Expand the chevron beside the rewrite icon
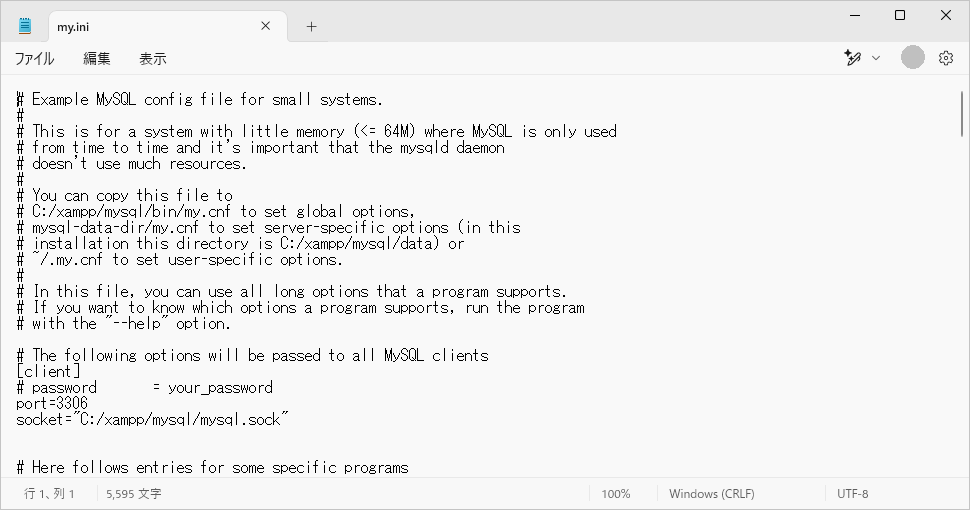The width and height of the screenshot is (970, 510). click(x=876, y=58)
